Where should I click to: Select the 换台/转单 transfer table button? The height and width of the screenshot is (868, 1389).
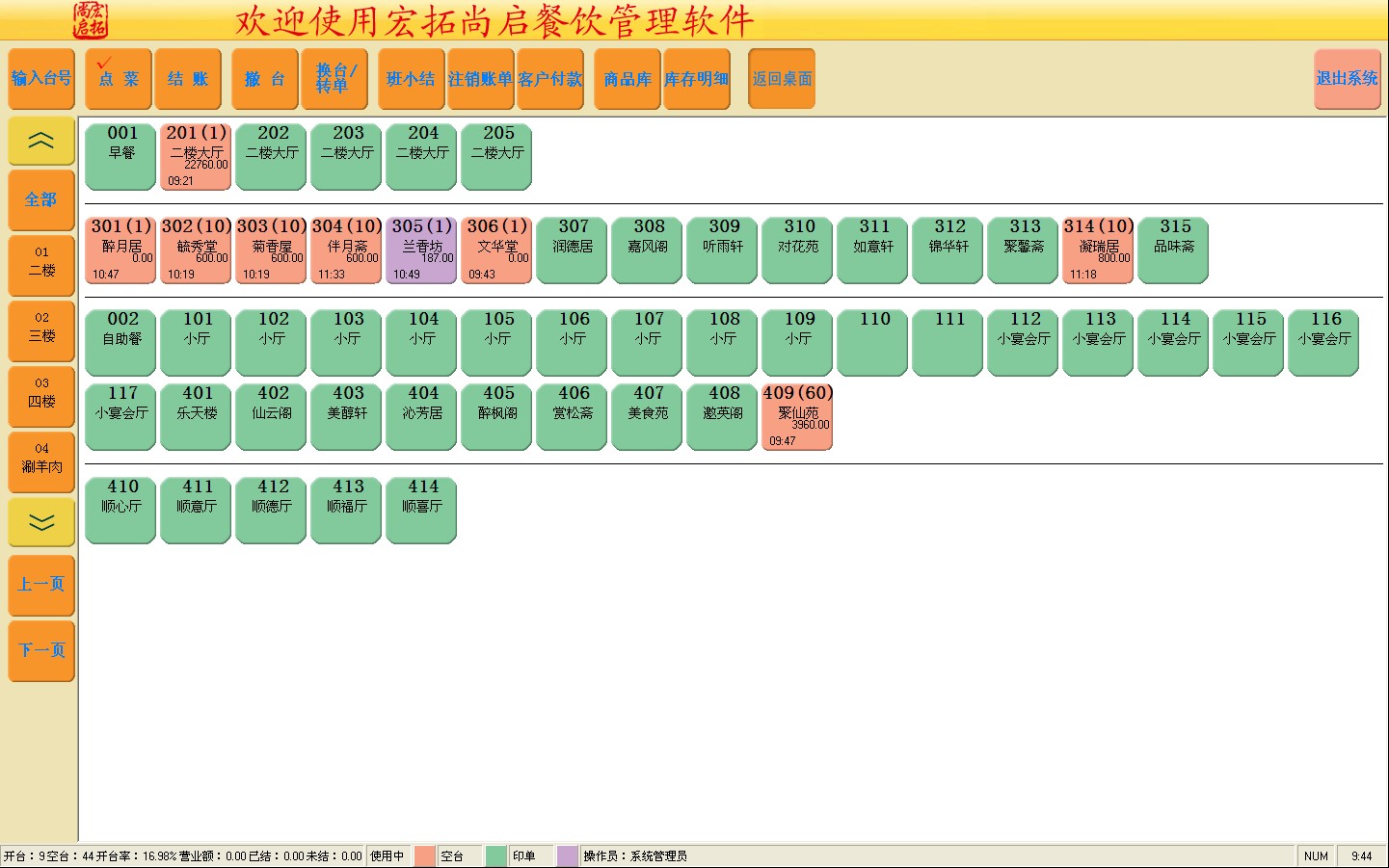334,79
